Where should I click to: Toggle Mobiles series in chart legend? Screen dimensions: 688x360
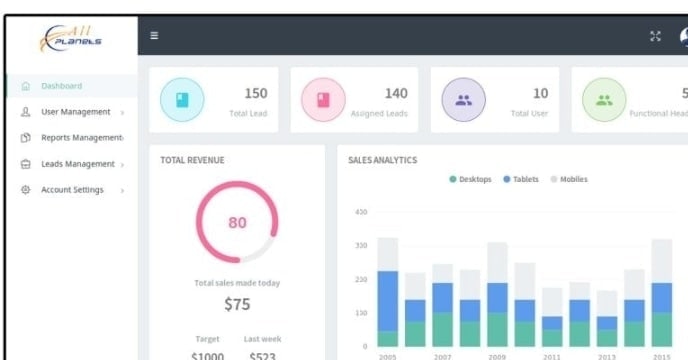point(569,179)
